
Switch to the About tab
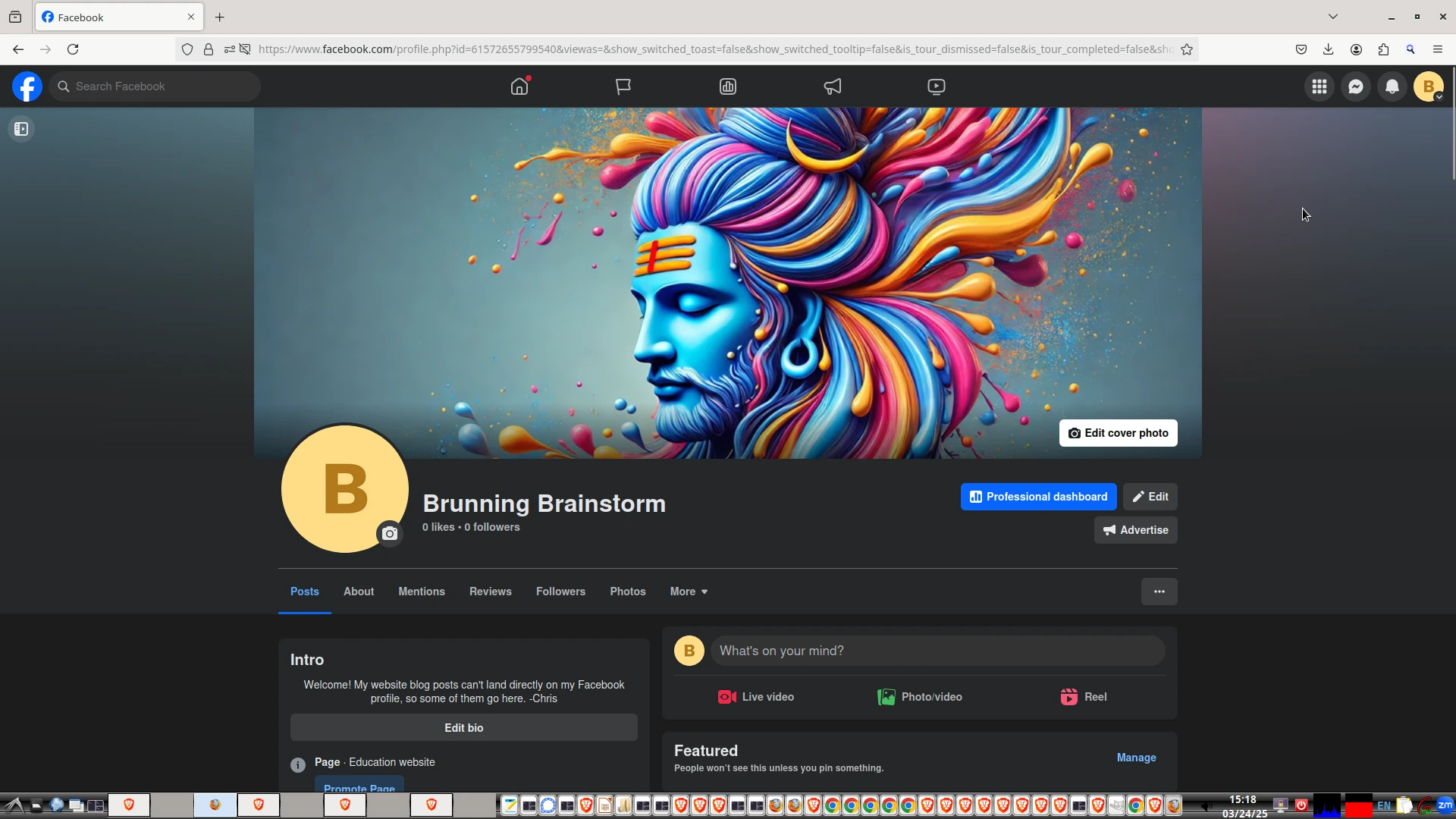point(359,591)
